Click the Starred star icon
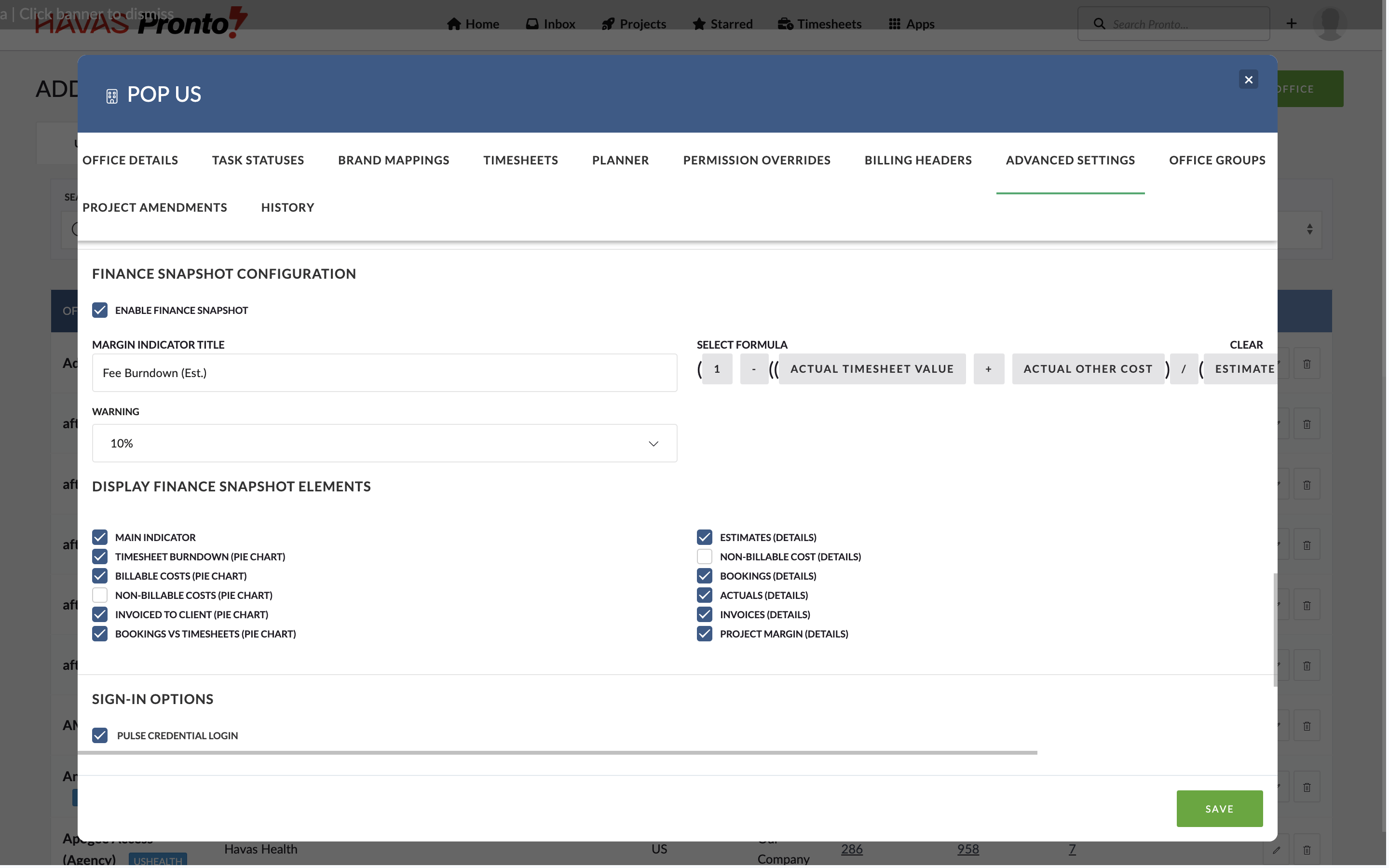Image resolution: width=1389 pixels, height=868 pixels. (699, 24)
